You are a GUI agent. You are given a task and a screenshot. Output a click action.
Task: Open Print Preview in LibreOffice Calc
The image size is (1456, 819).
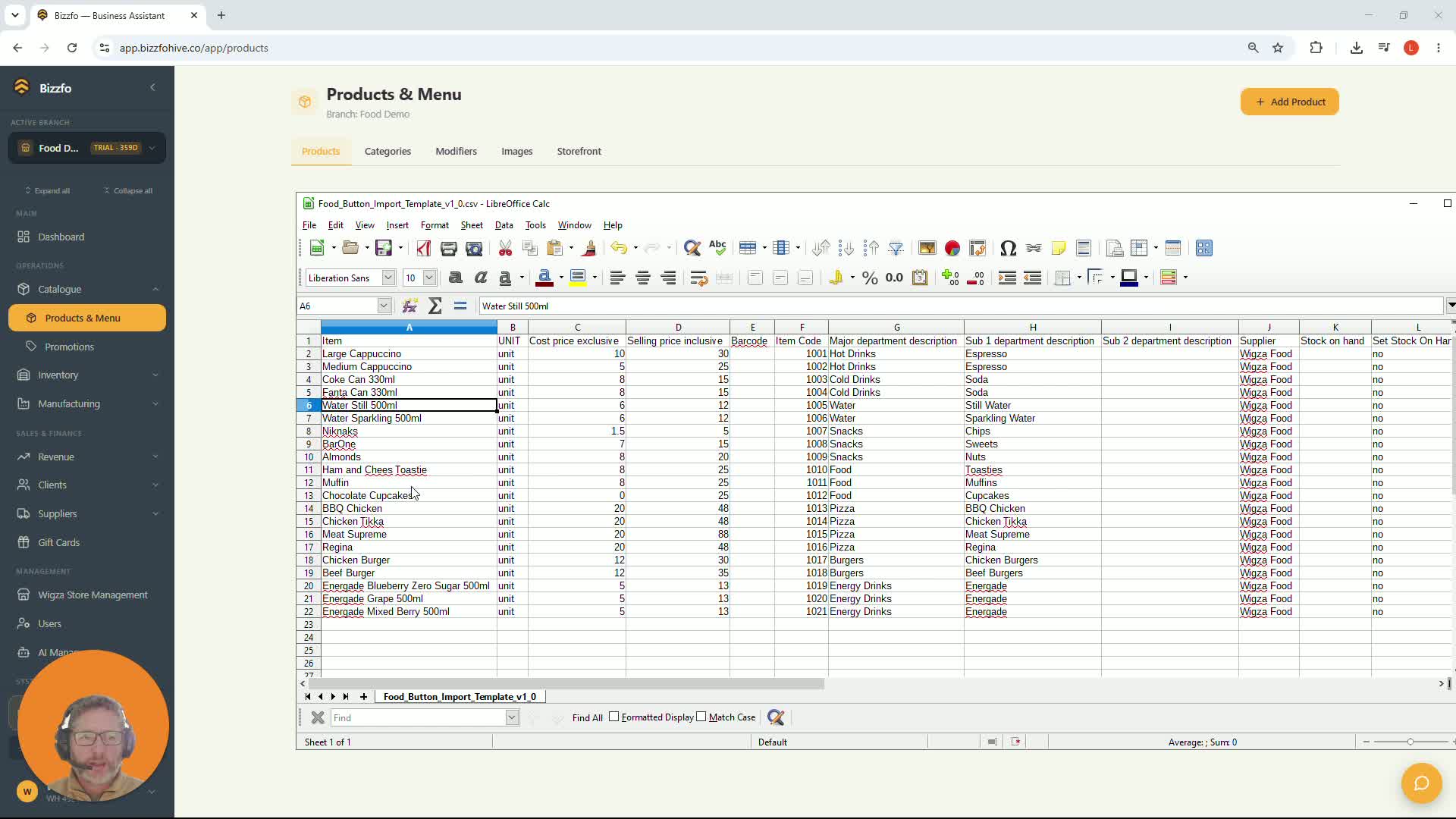tap(474, 248)
